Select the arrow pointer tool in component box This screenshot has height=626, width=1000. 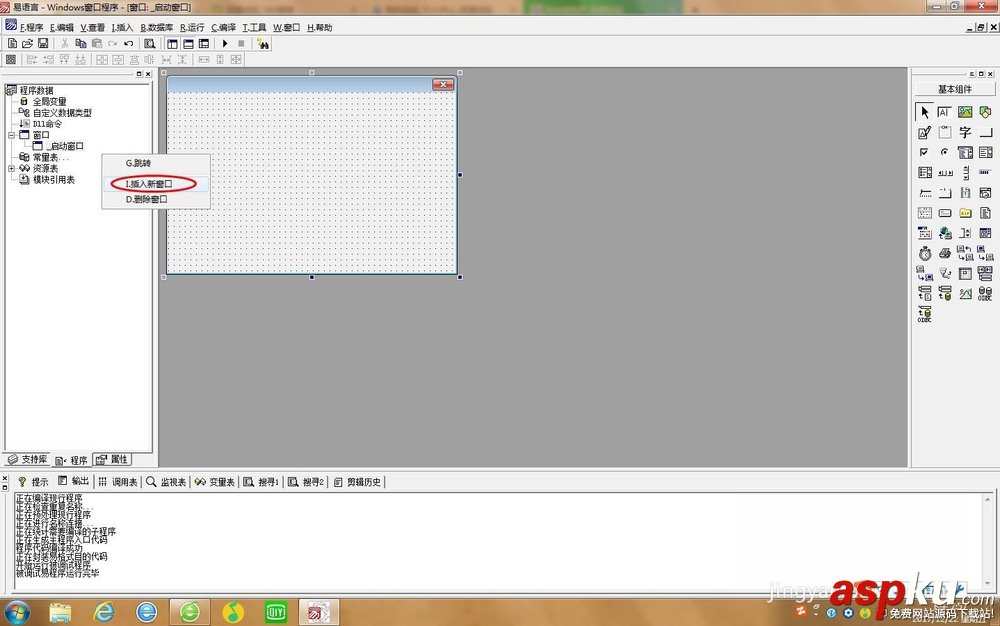tap(925, 112)
